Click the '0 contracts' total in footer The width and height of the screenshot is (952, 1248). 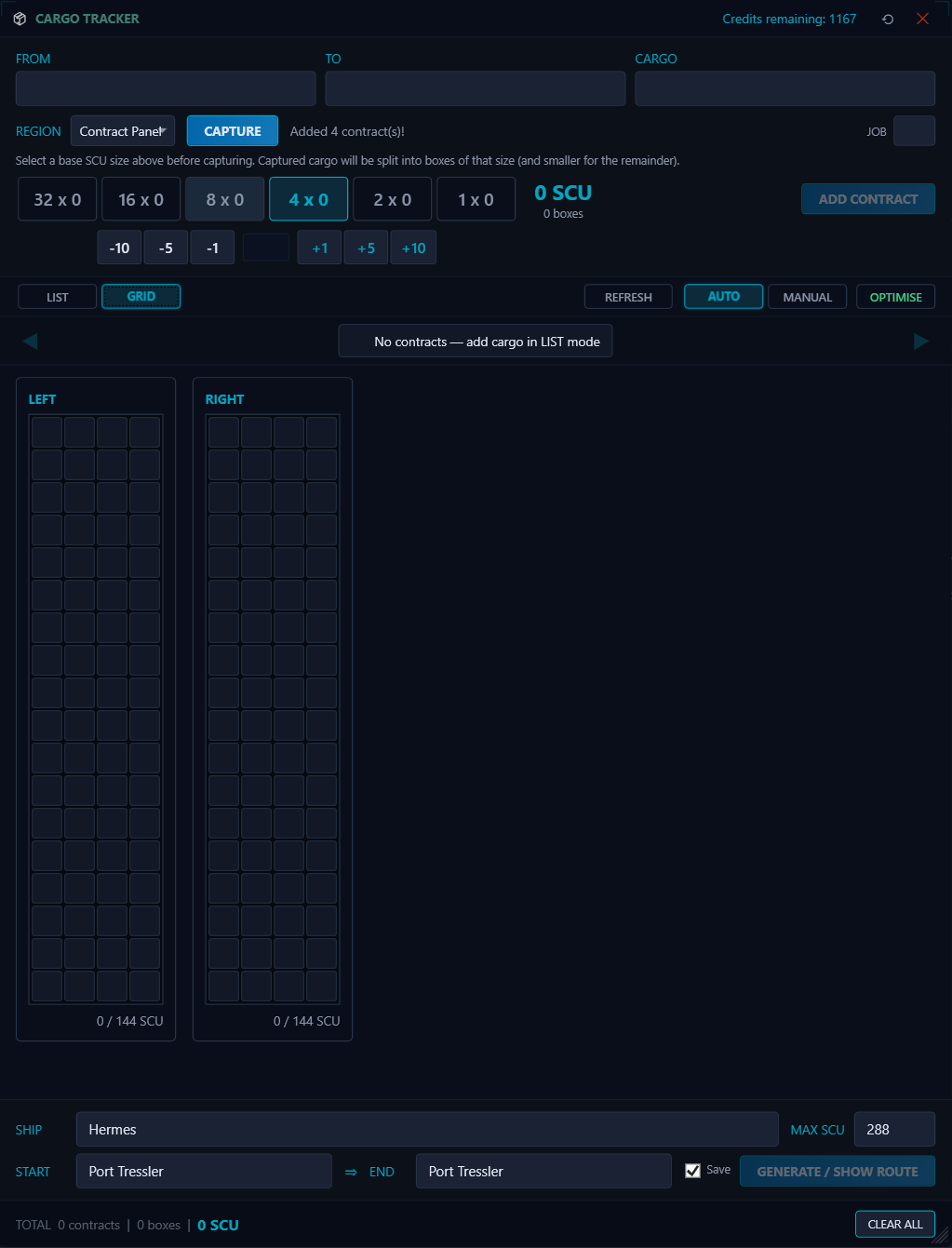pos(88,1225)
